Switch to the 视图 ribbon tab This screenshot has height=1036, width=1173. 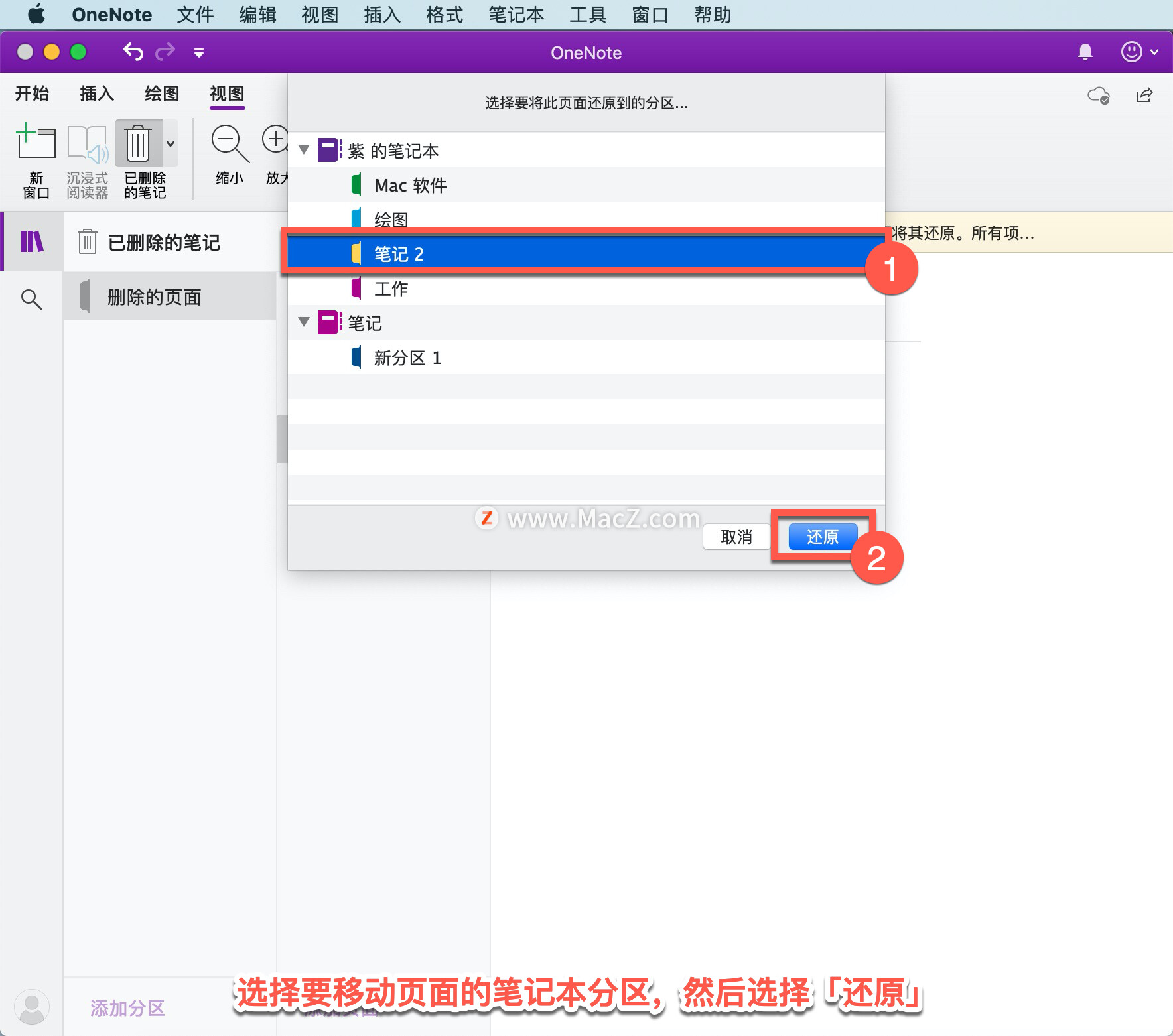[227, 94]
